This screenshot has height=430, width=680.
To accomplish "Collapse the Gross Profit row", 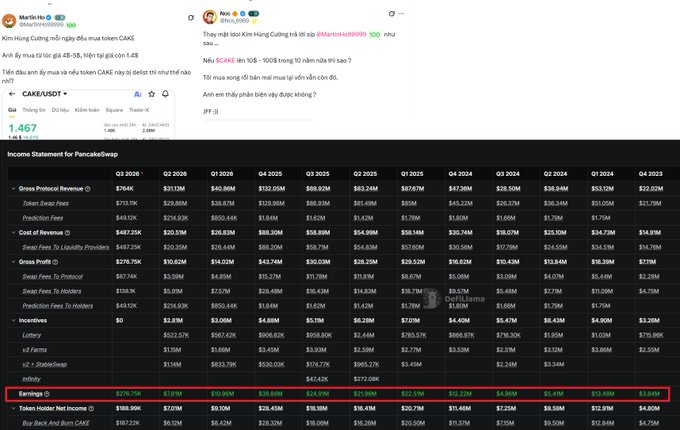I will click(x=13, y=262).
